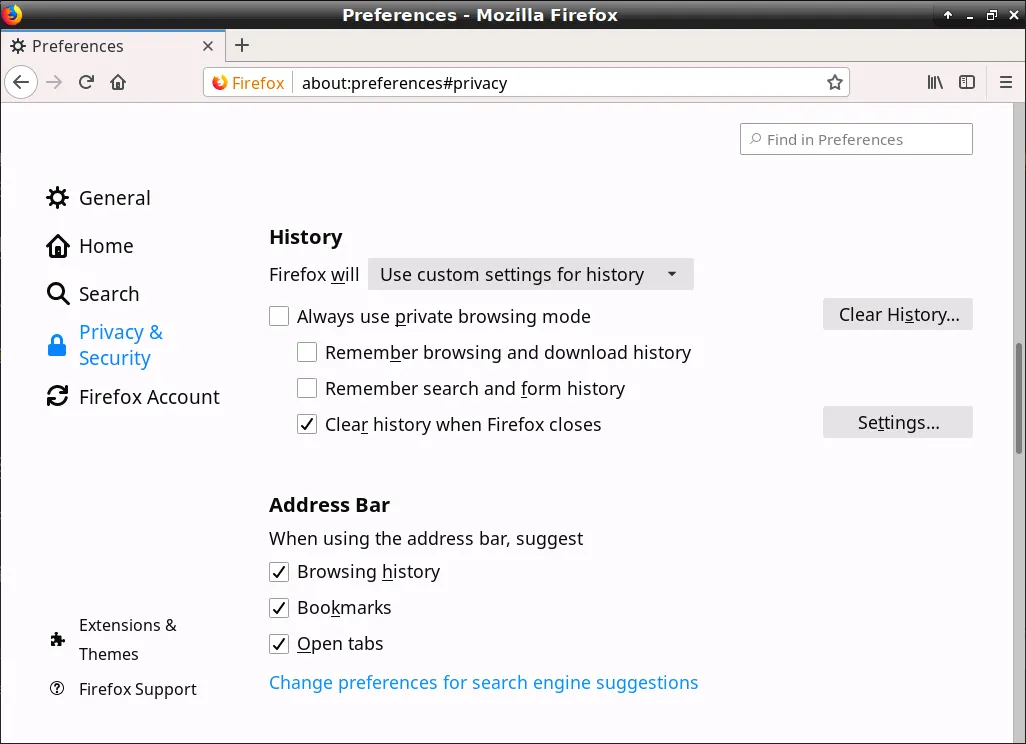Click the address bar URL text
Image resolution: width=1026 pixels, height=744 pixels.
(x=404, y=83)
